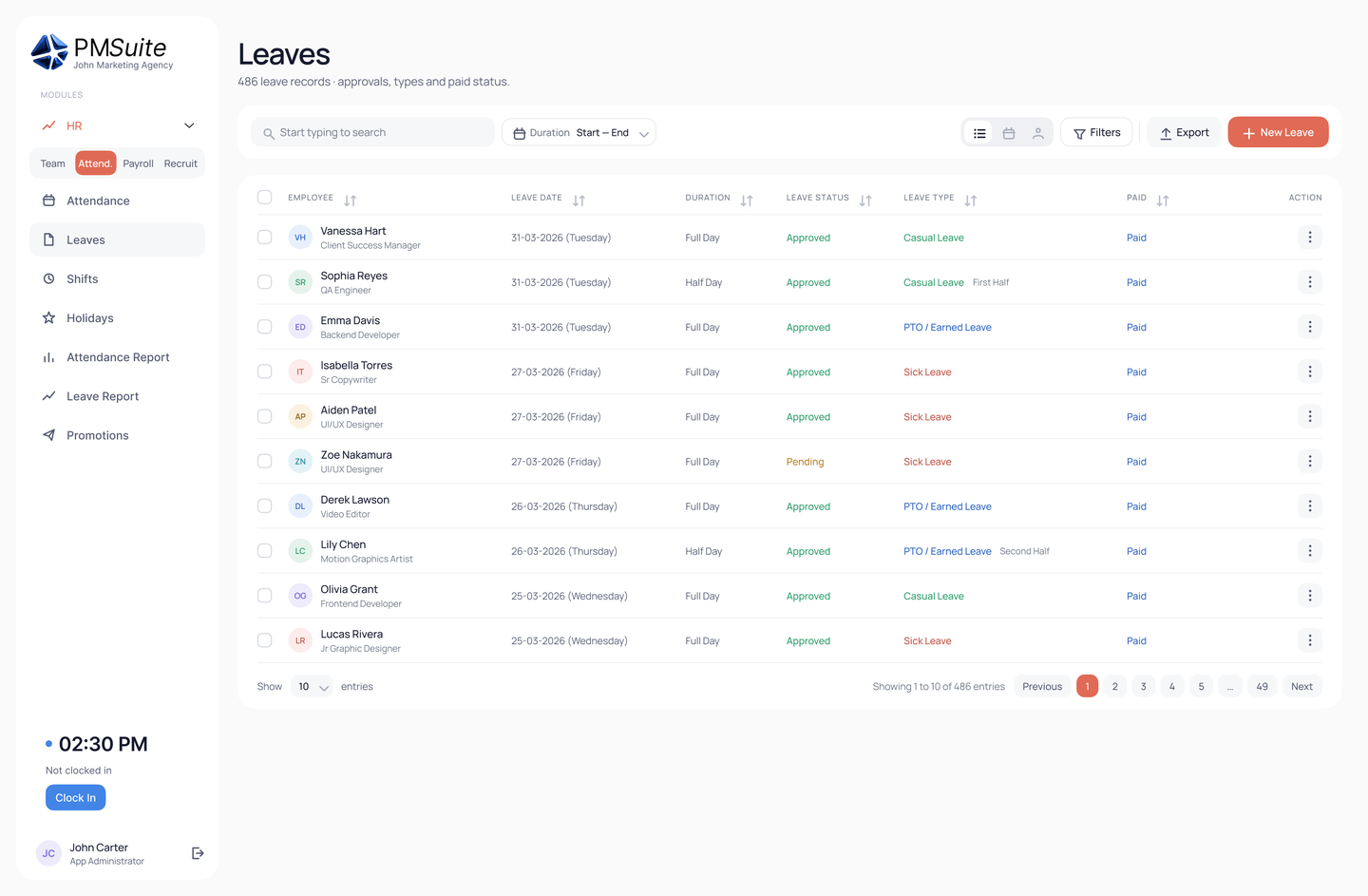The image size is (1368, 896).
Task: Click the logout icon beside John Carter
Action: coord(198,853)
